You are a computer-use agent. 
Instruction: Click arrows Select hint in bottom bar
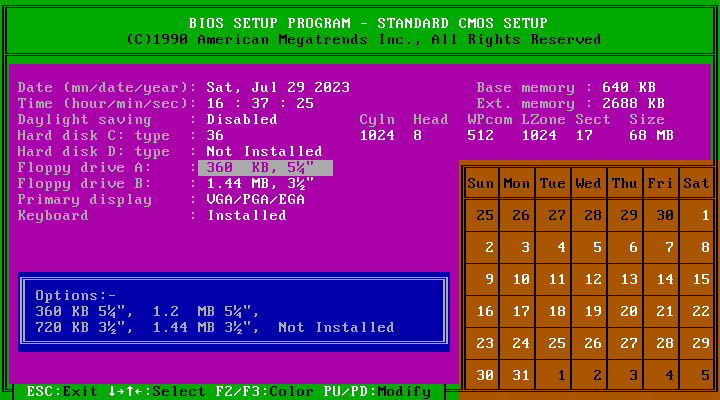(157, 391)
